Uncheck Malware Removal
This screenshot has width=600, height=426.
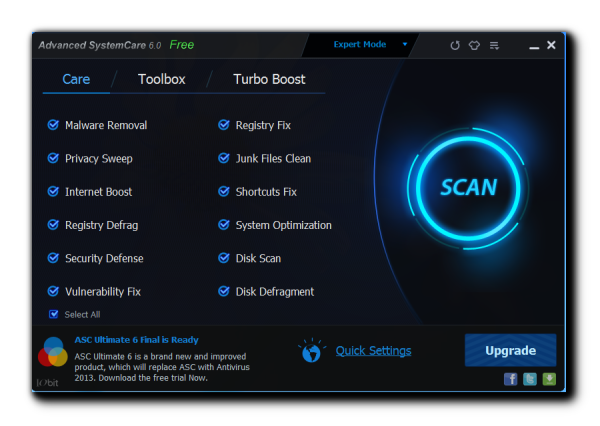click(x=53, y=125)
